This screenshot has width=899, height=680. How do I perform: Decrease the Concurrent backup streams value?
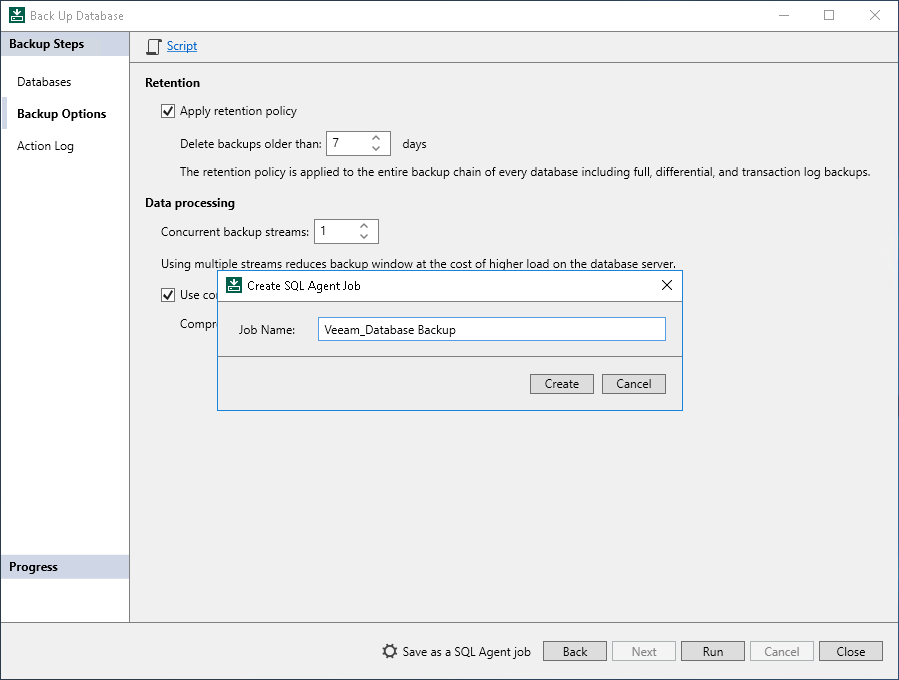click(363, 236)
